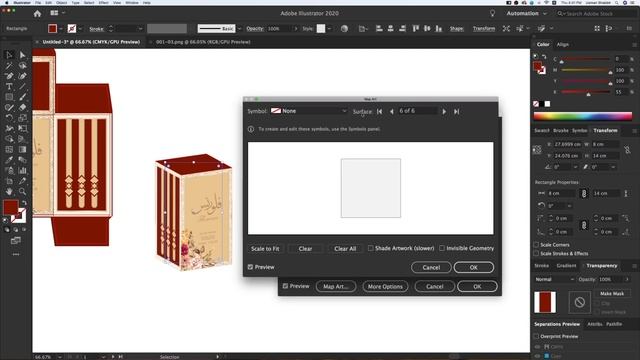Select the Magic Wand tool

click(x=9, y=65)
